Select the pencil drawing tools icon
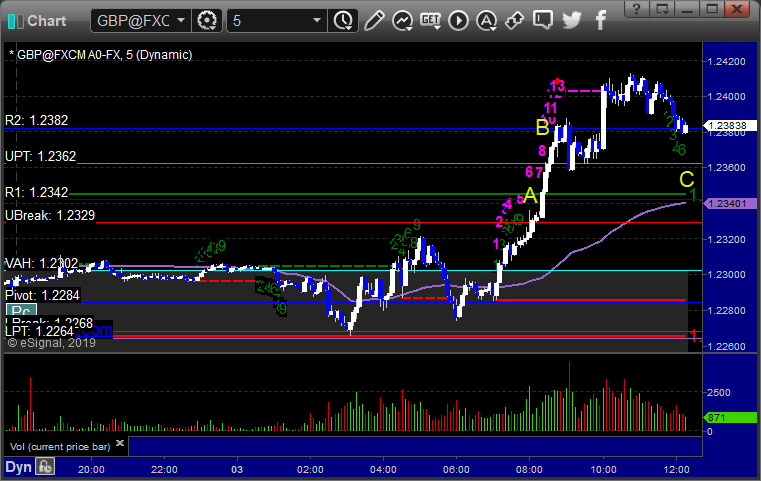Image resolution: width=761 pixels, height=481 pixels. point(374,21)
